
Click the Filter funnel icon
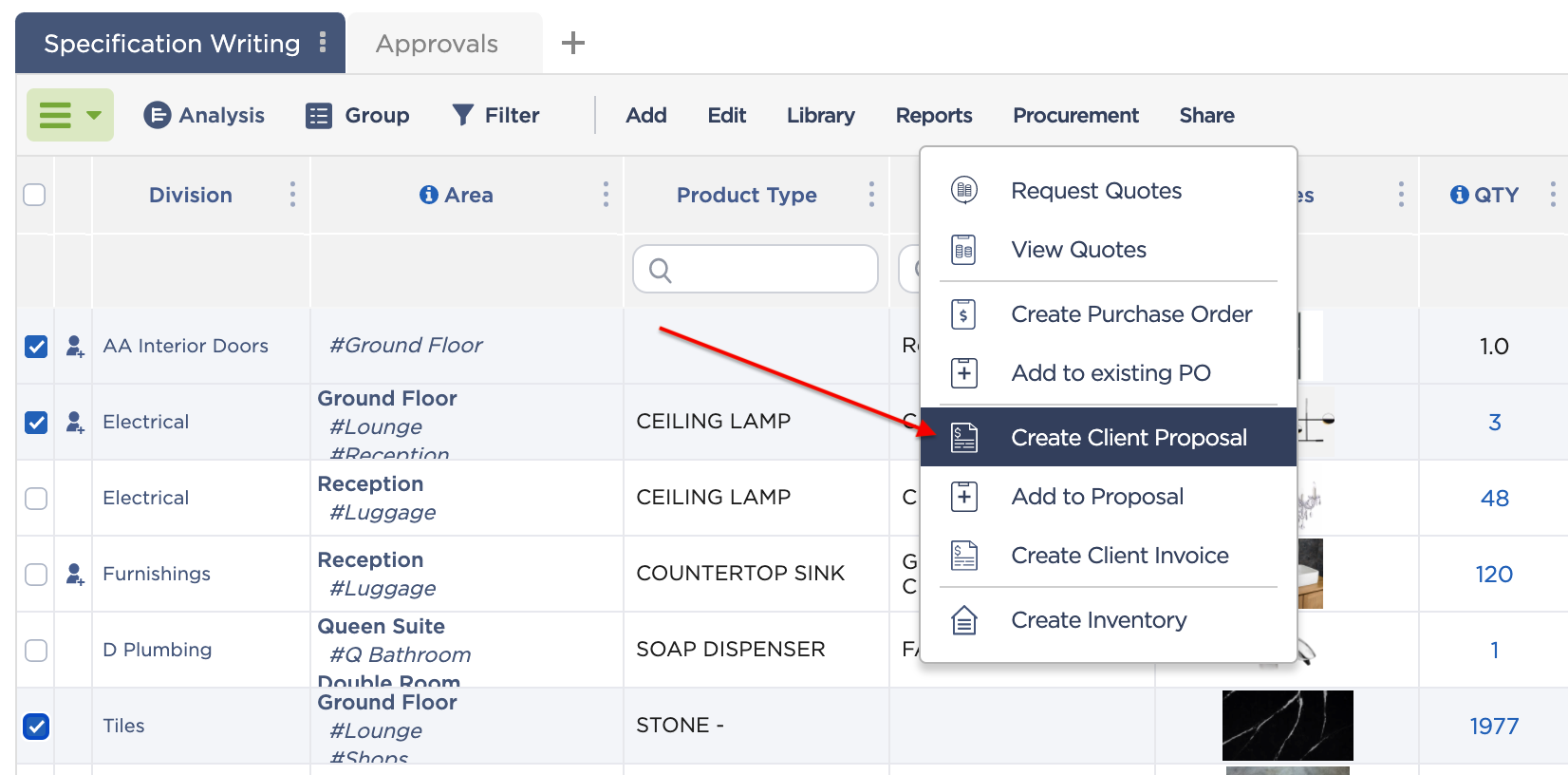[x=462, y=115]
